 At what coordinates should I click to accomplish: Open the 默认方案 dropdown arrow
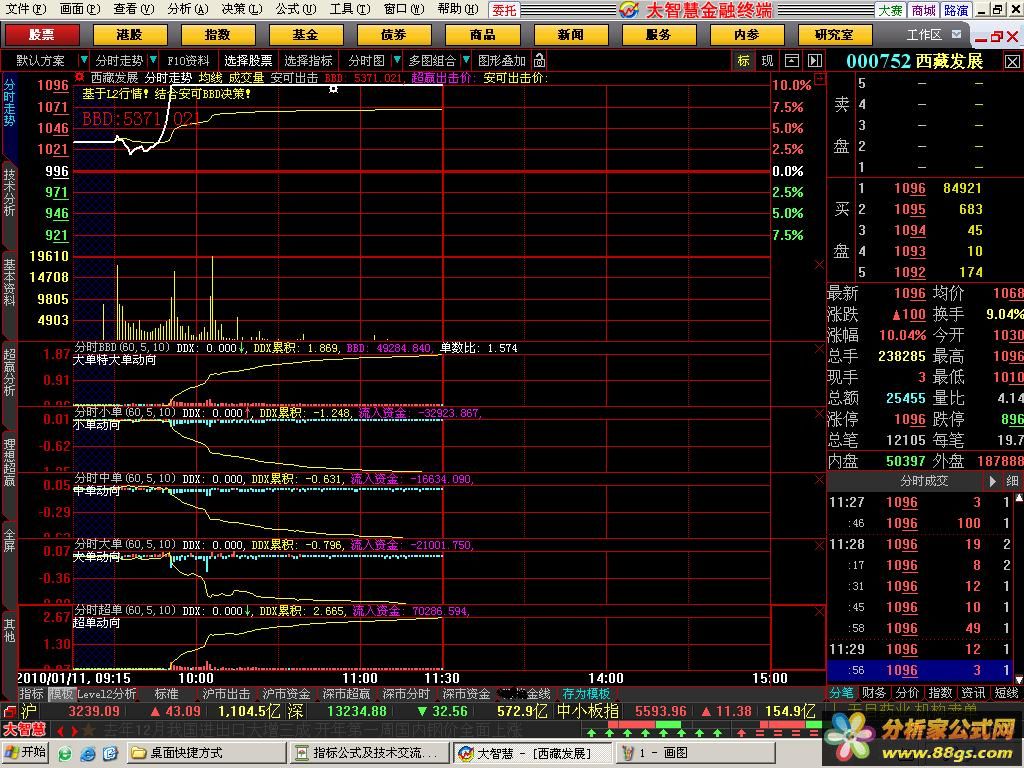pyautogui.click(x=83, y=60)
